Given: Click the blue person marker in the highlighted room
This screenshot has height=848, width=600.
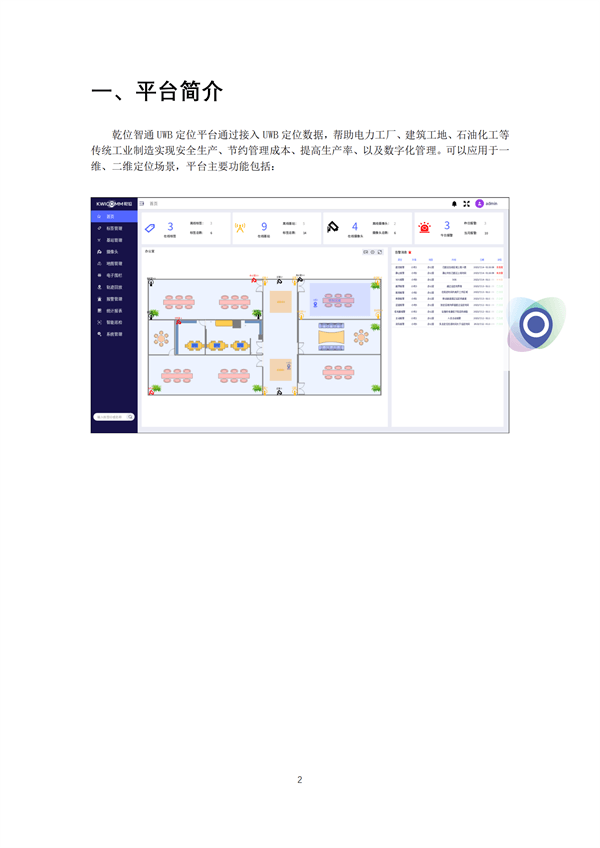Looking at the screenshot, I should (x=315, y=304).
